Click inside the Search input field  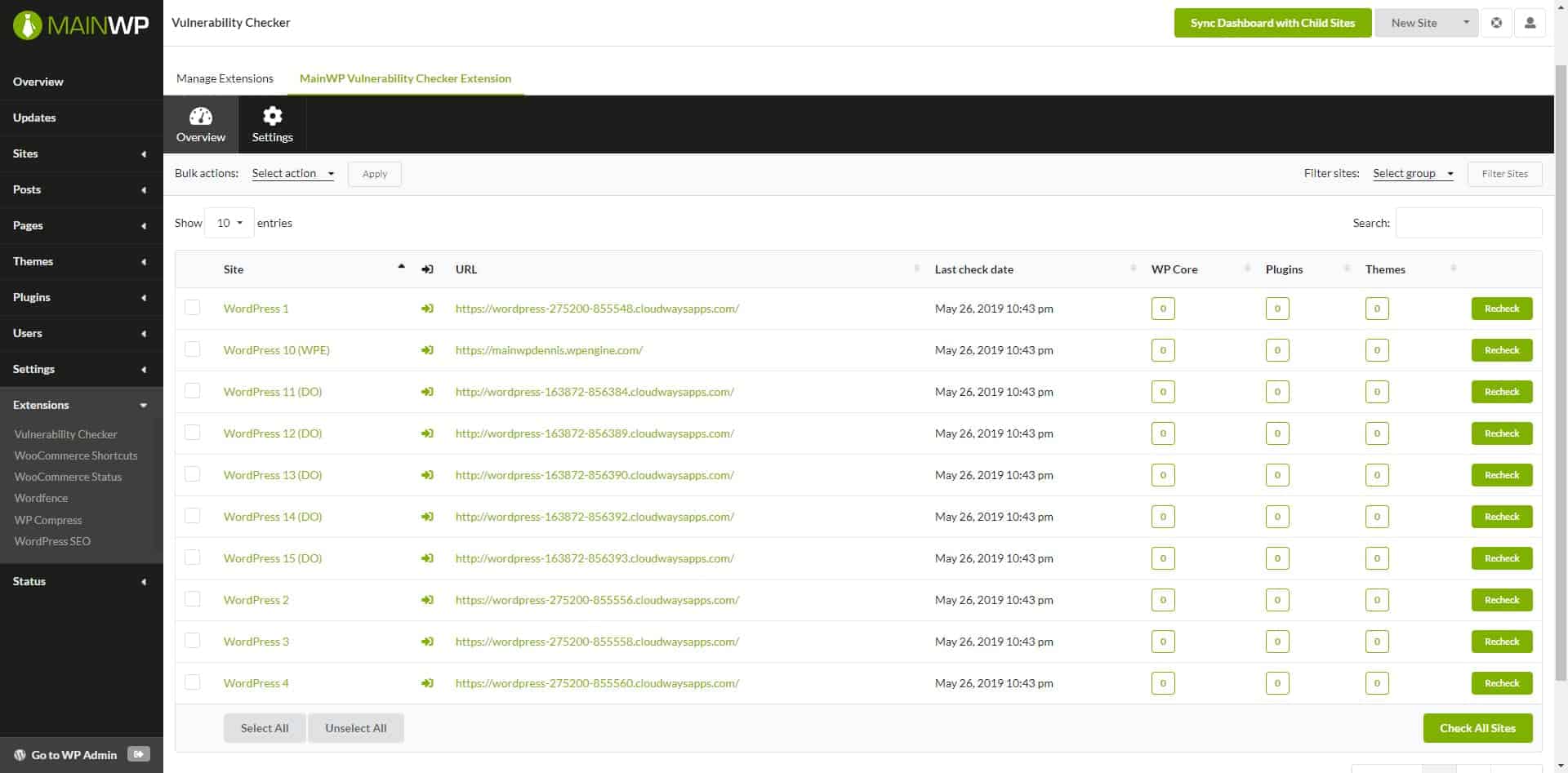click(1468, 222)
